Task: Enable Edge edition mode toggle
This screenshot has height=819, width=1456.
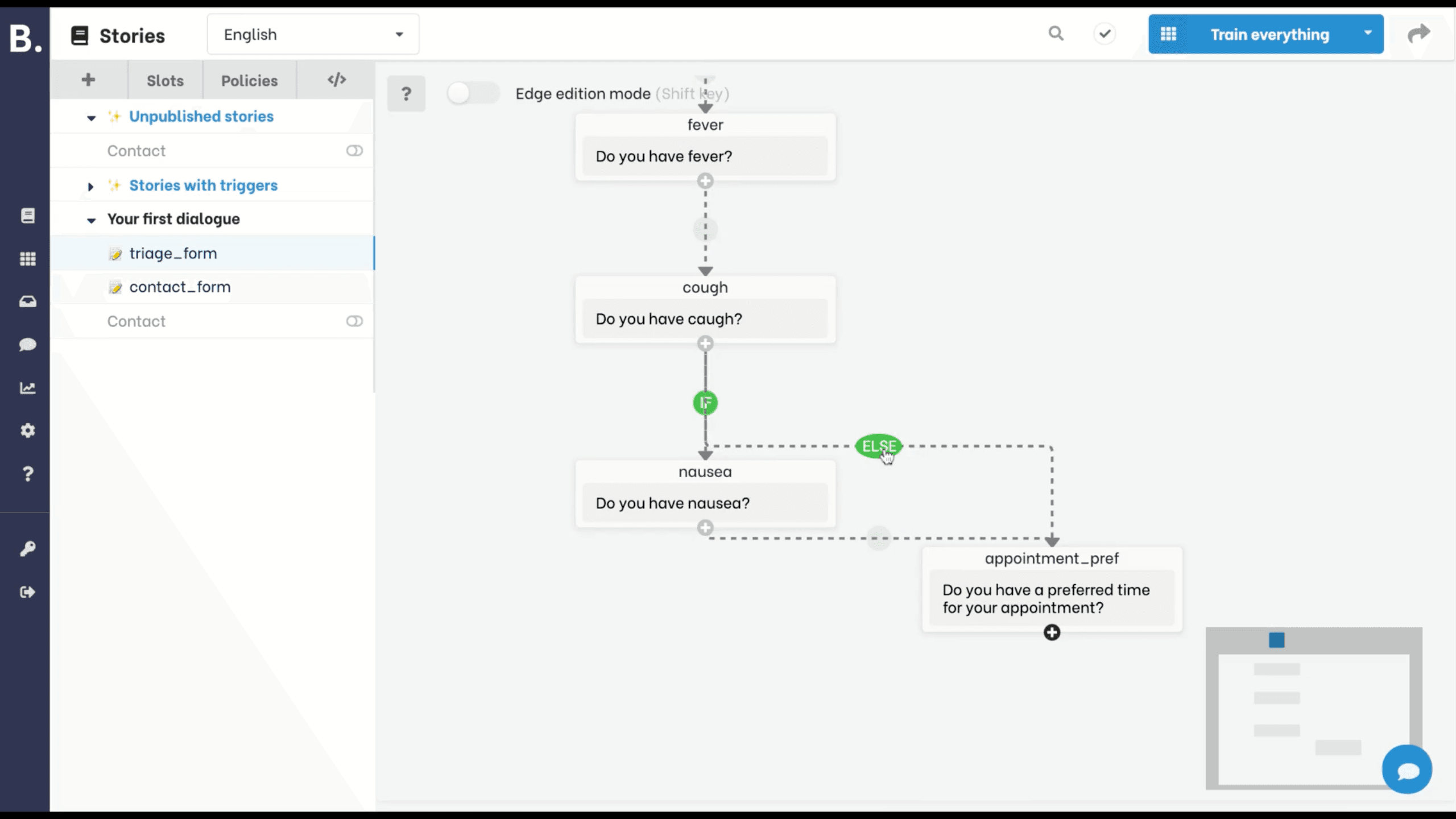Action: point(473,93)
